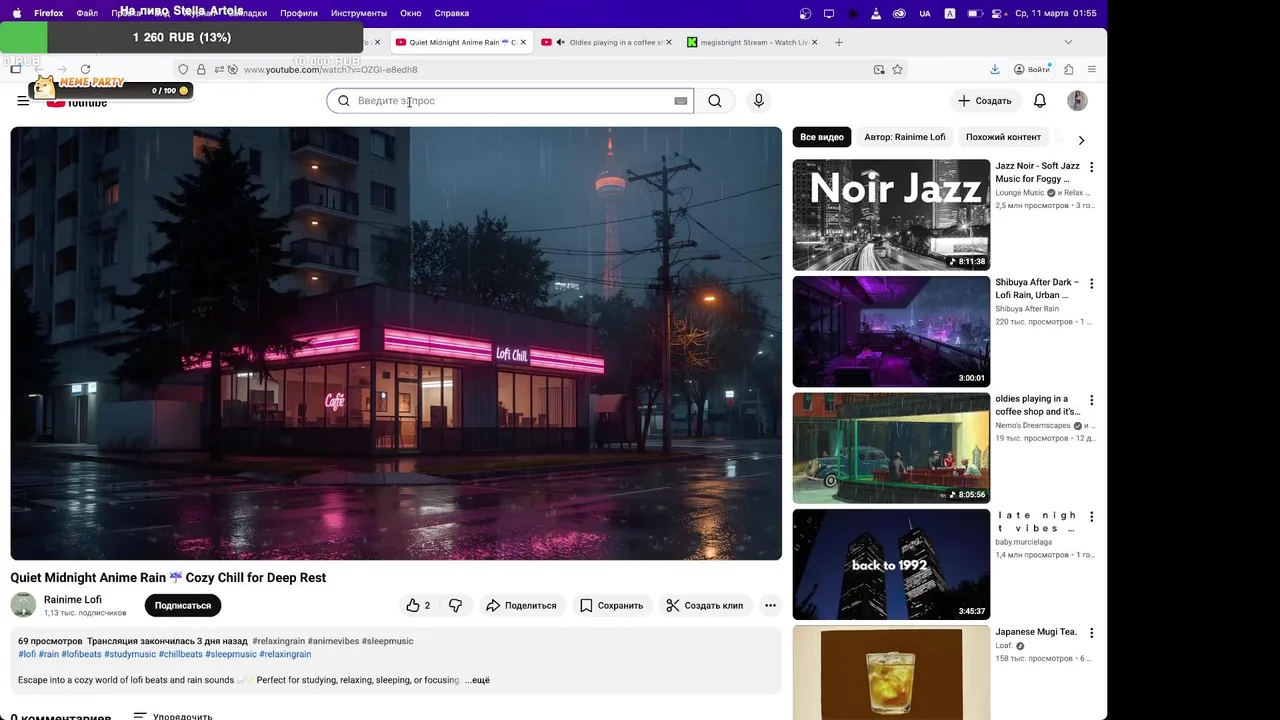Image resolution: width=1280 pixels, height=720 pixels.
Task: Open the Apple menu
Action: [16, 13]
